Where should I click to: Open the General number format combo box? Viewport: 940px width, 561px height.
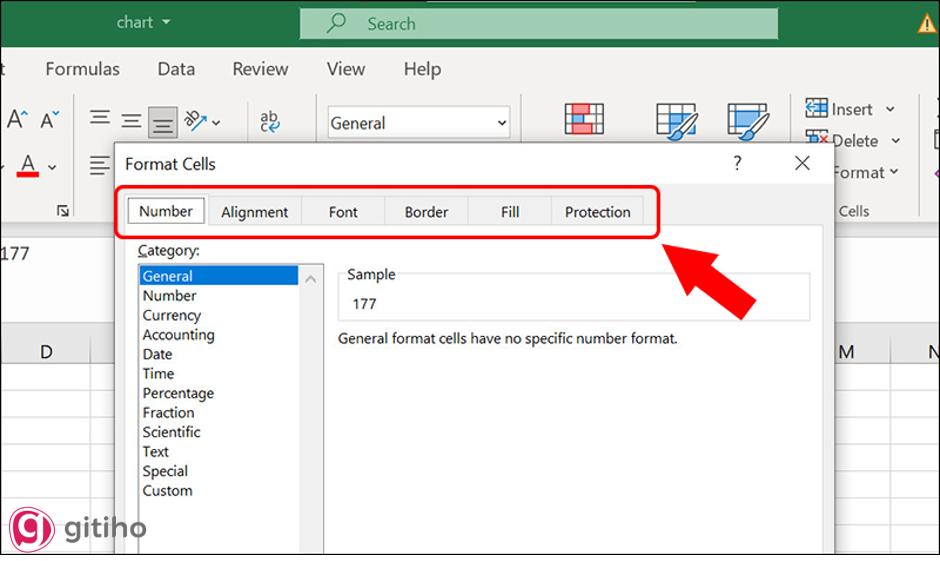[418, 123]
